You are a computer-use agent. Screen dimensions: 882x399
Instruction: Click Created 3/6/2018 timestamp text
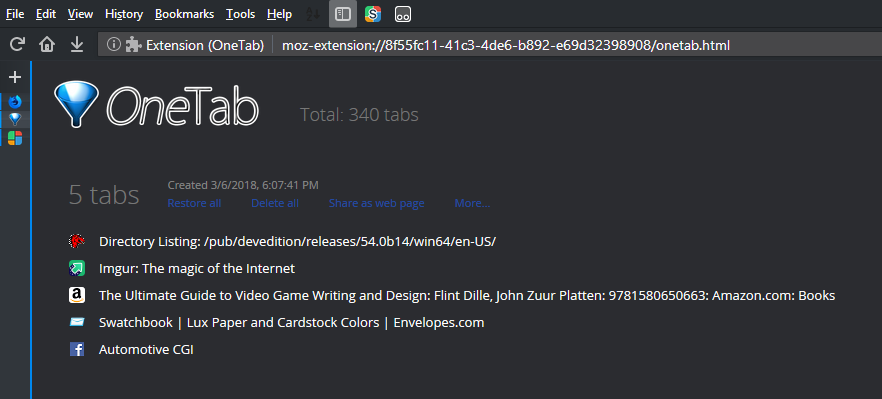[x=243, y=185]
